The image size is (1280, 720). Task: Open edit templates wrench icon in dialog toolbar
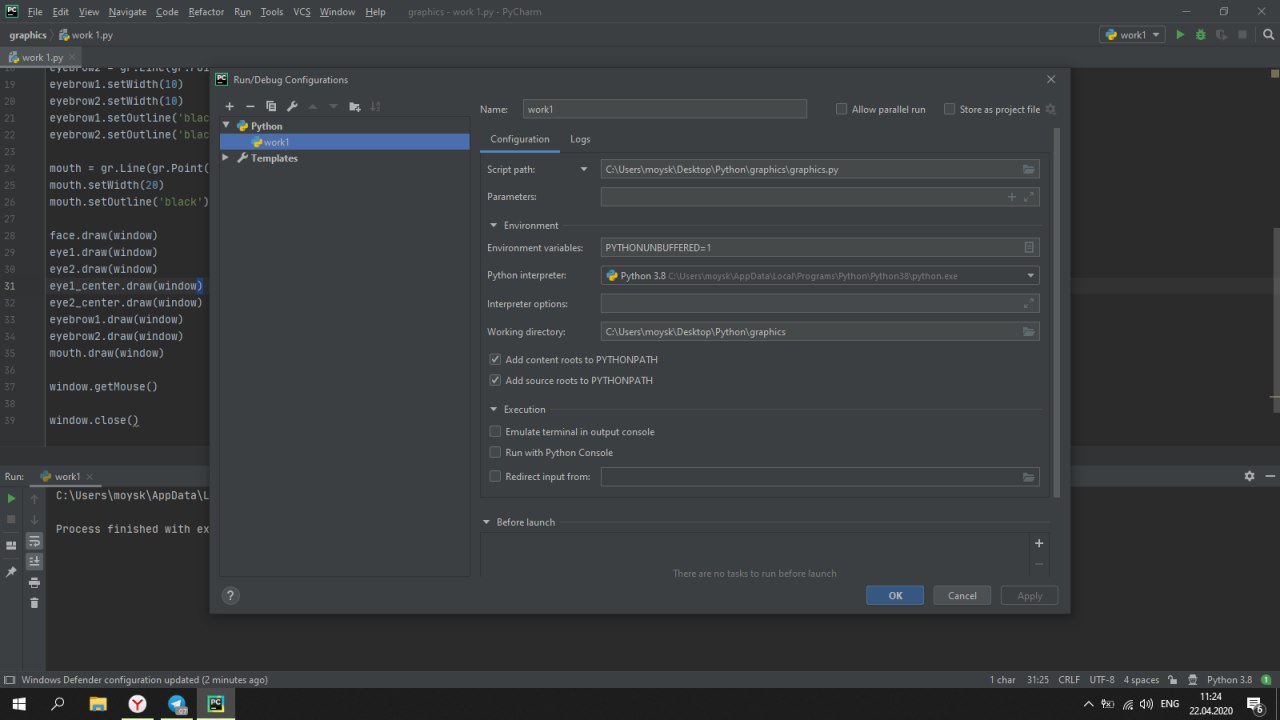[292, 106]
